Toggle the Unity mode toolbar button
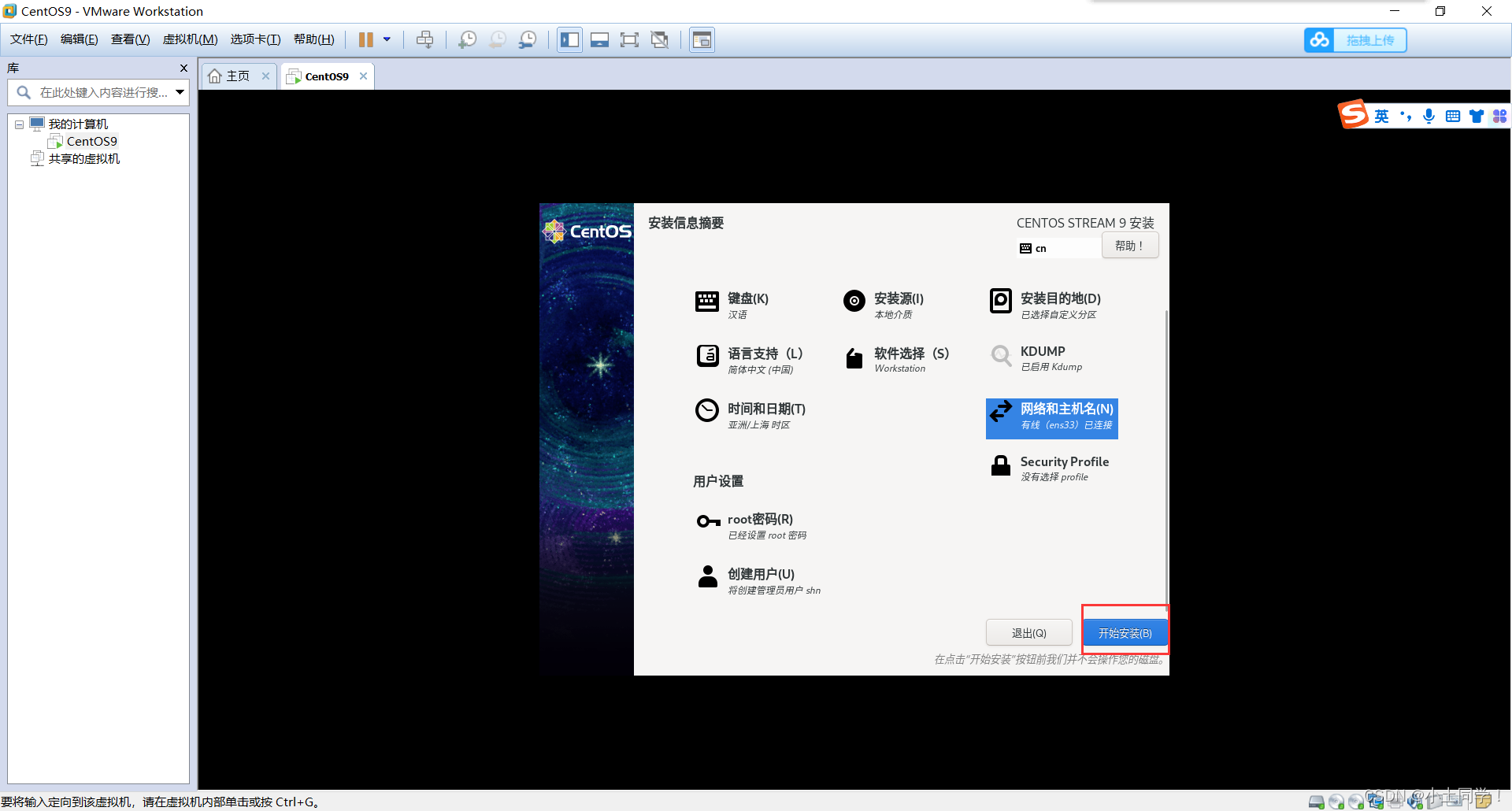1512x811 pixels. click(x=660, y=40)
